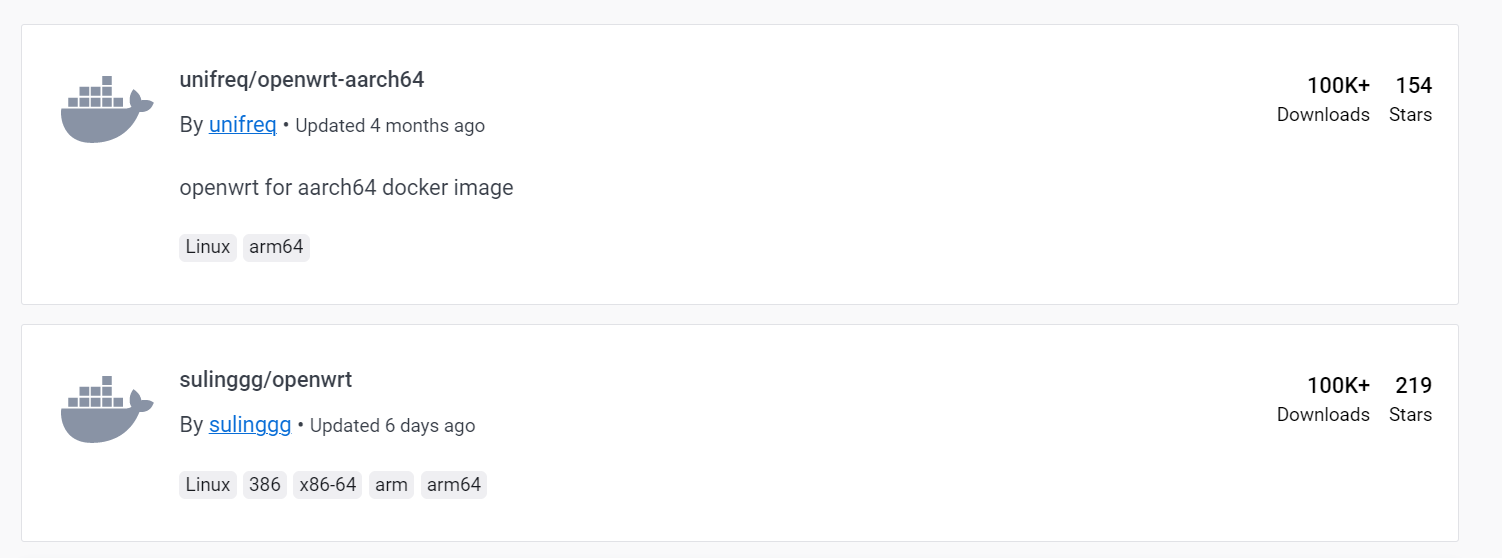Open the unifreq/openwrt-aarch64 repository title
1502x558 pixels.
pos(301,80)
